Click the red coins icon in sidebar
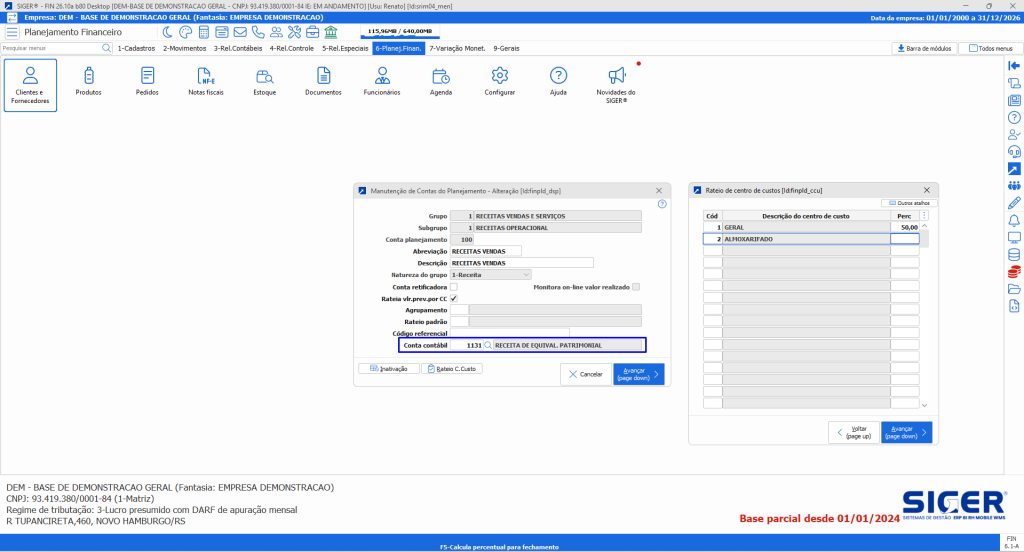The image size is (1024, 552). point(1014,272)
